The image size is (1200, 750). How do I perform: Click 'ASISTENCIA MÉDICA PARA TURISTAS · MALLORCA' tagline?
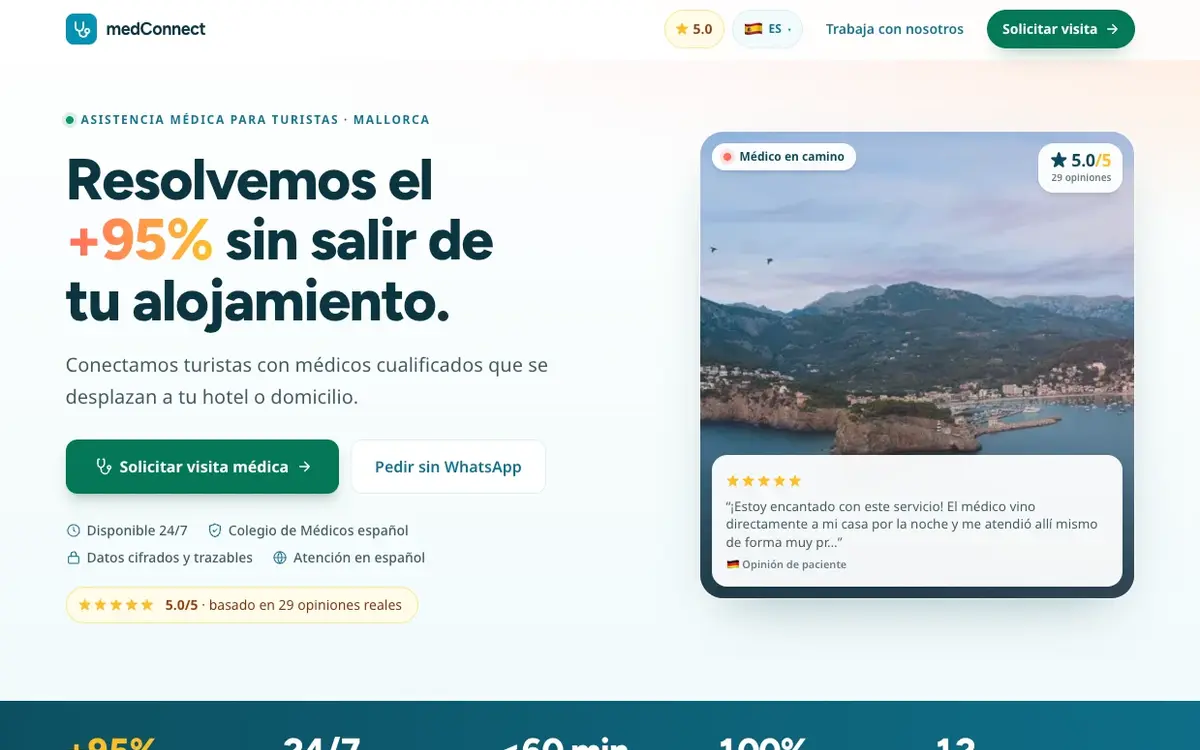[x=255, y=120]
